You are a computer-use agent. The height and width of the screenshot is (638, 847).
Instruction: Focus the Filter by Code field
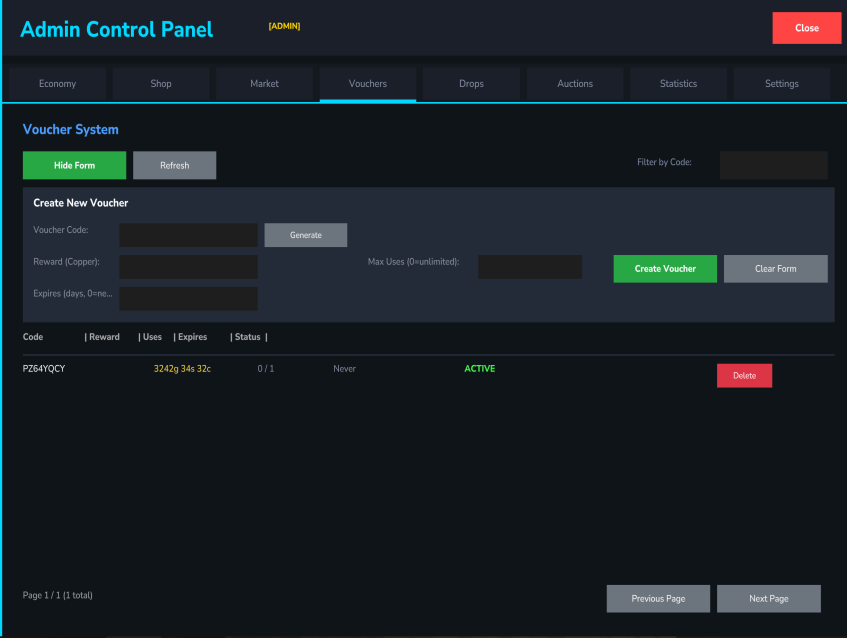coord(773,165)
